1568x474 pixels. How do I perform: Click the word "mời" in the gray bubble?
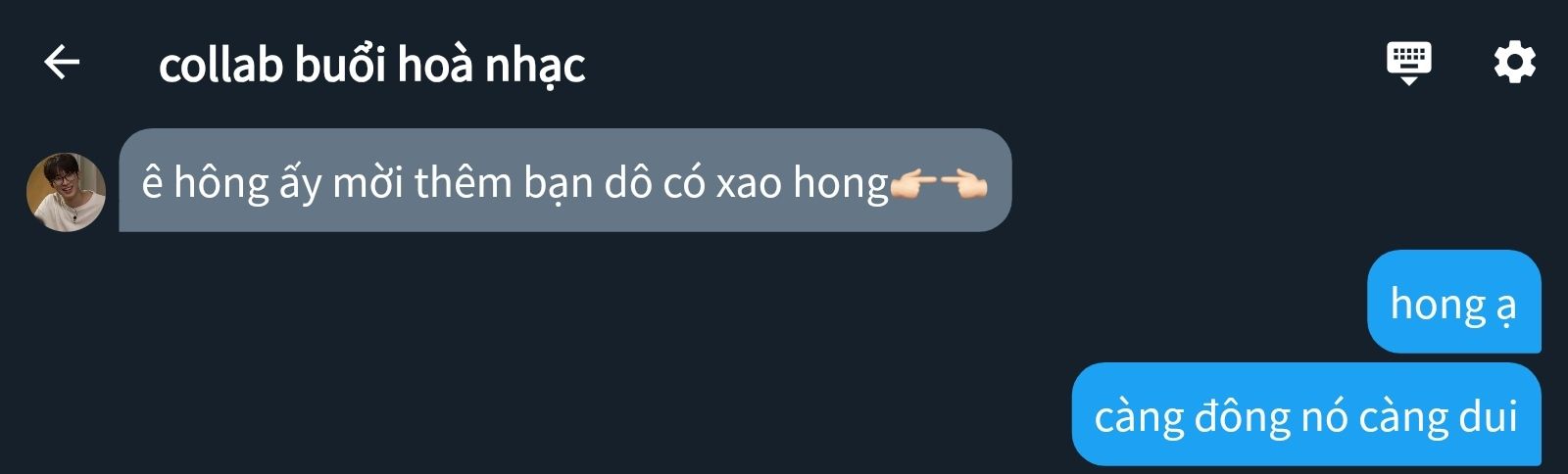coord(367,182)
